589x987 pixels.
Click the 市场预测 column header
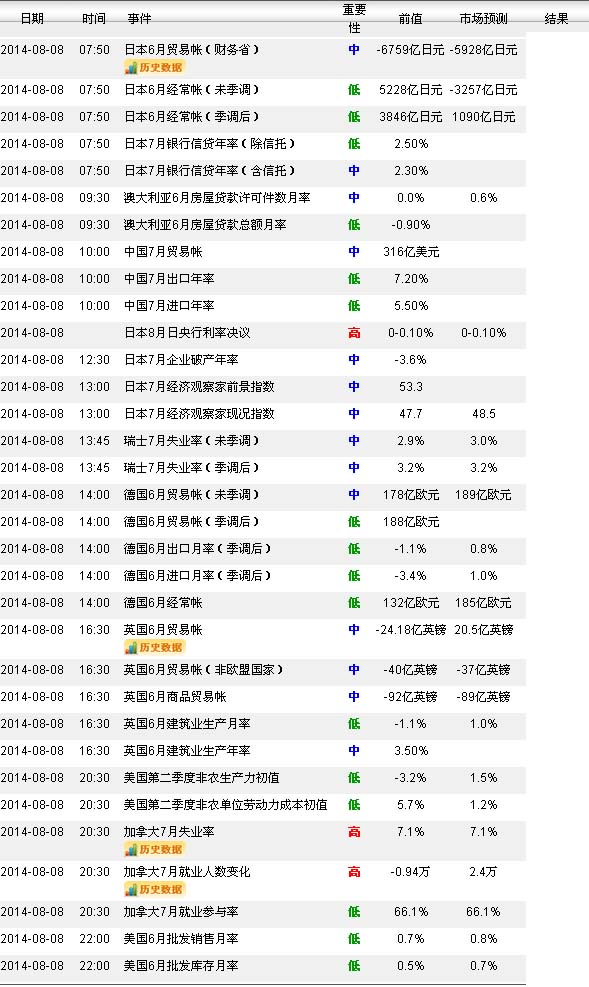click(x=483, y=18)
